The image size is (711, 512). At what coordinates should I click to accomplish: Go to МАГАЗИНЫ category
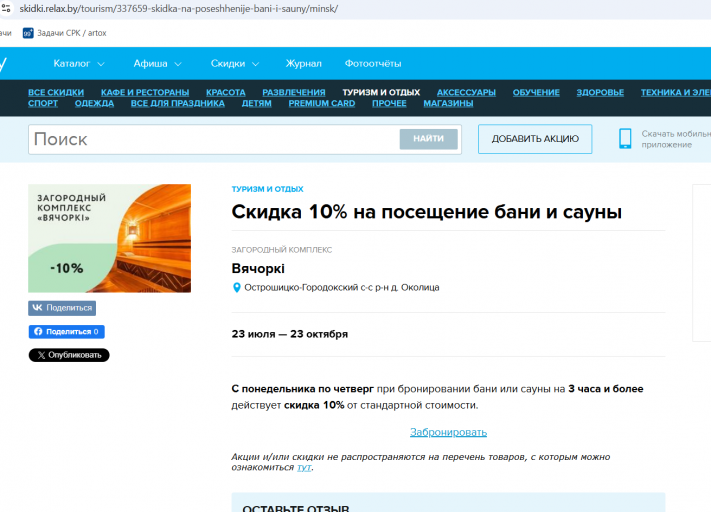pyautogui.click(x=448, y=103)
